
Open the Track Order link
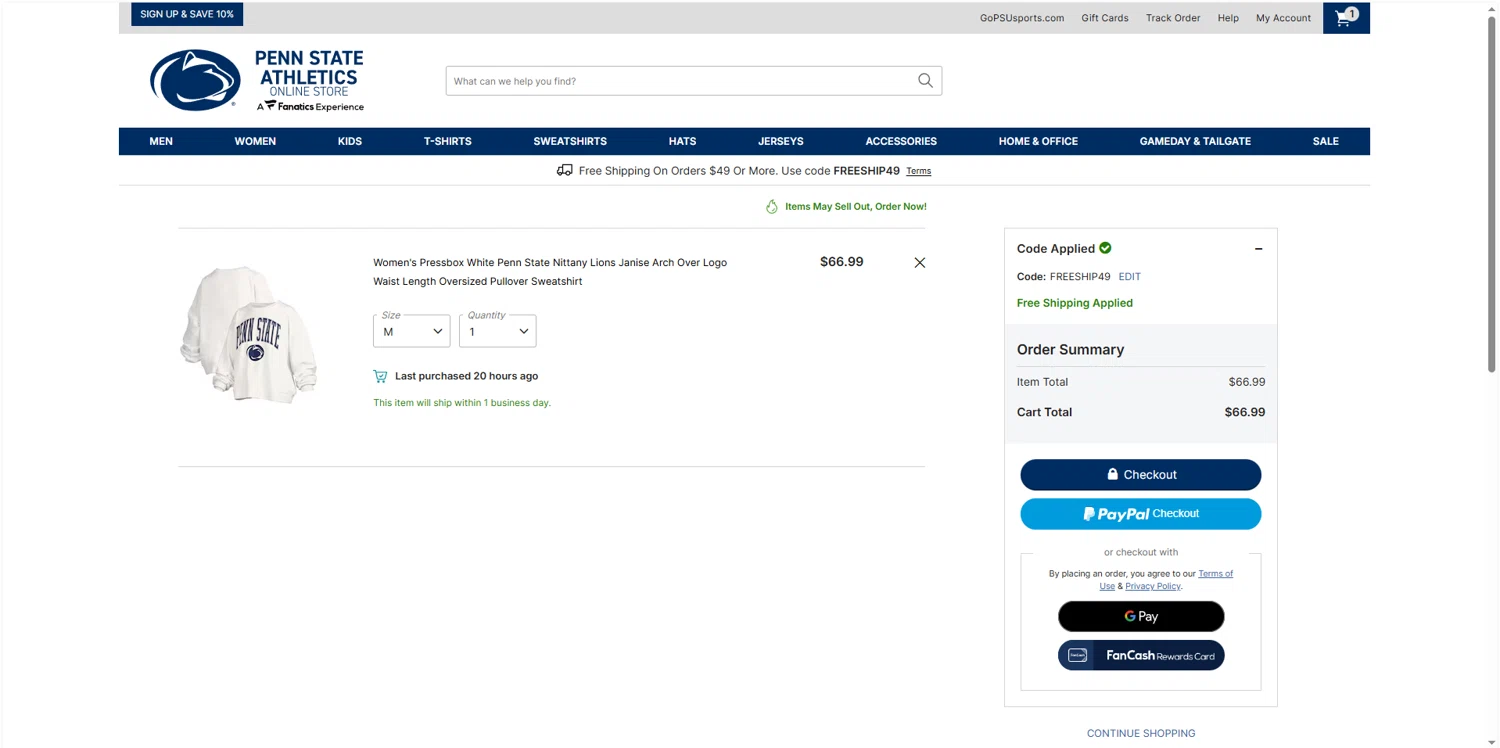pyautogui.click(x=1173, y=18)
